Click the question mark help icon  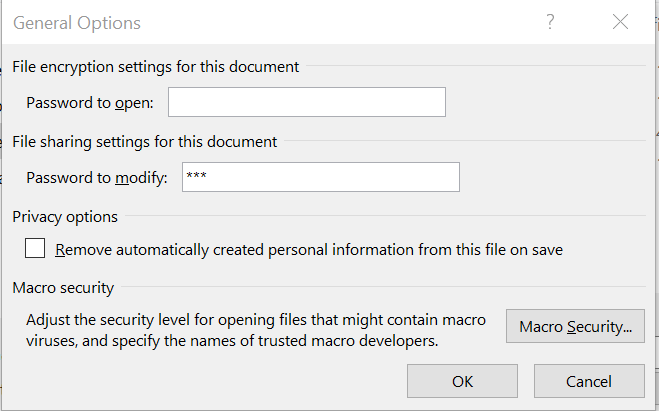click(x=550, y=22)
